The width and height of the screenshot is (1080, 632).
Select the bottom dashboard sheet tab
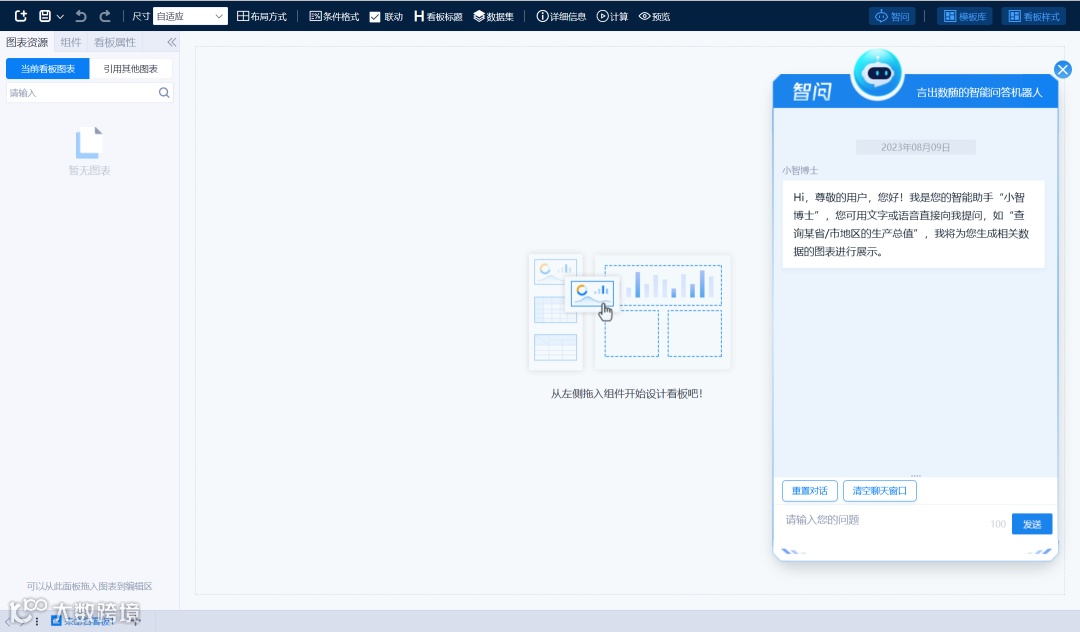coord(83,621)
